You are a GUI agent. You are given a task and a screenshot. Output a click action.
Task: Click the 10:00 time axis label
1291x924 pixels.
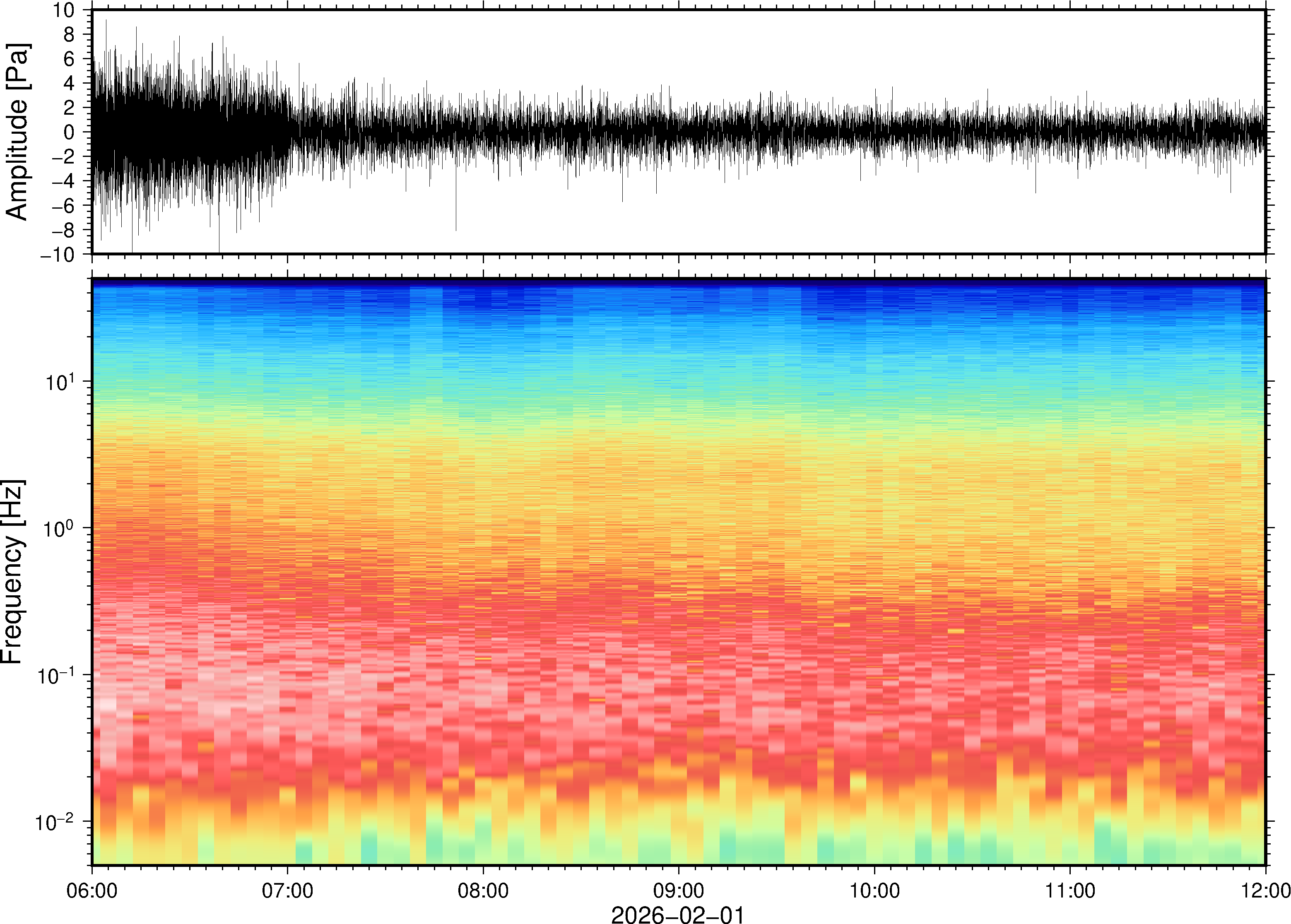(874, 890)
